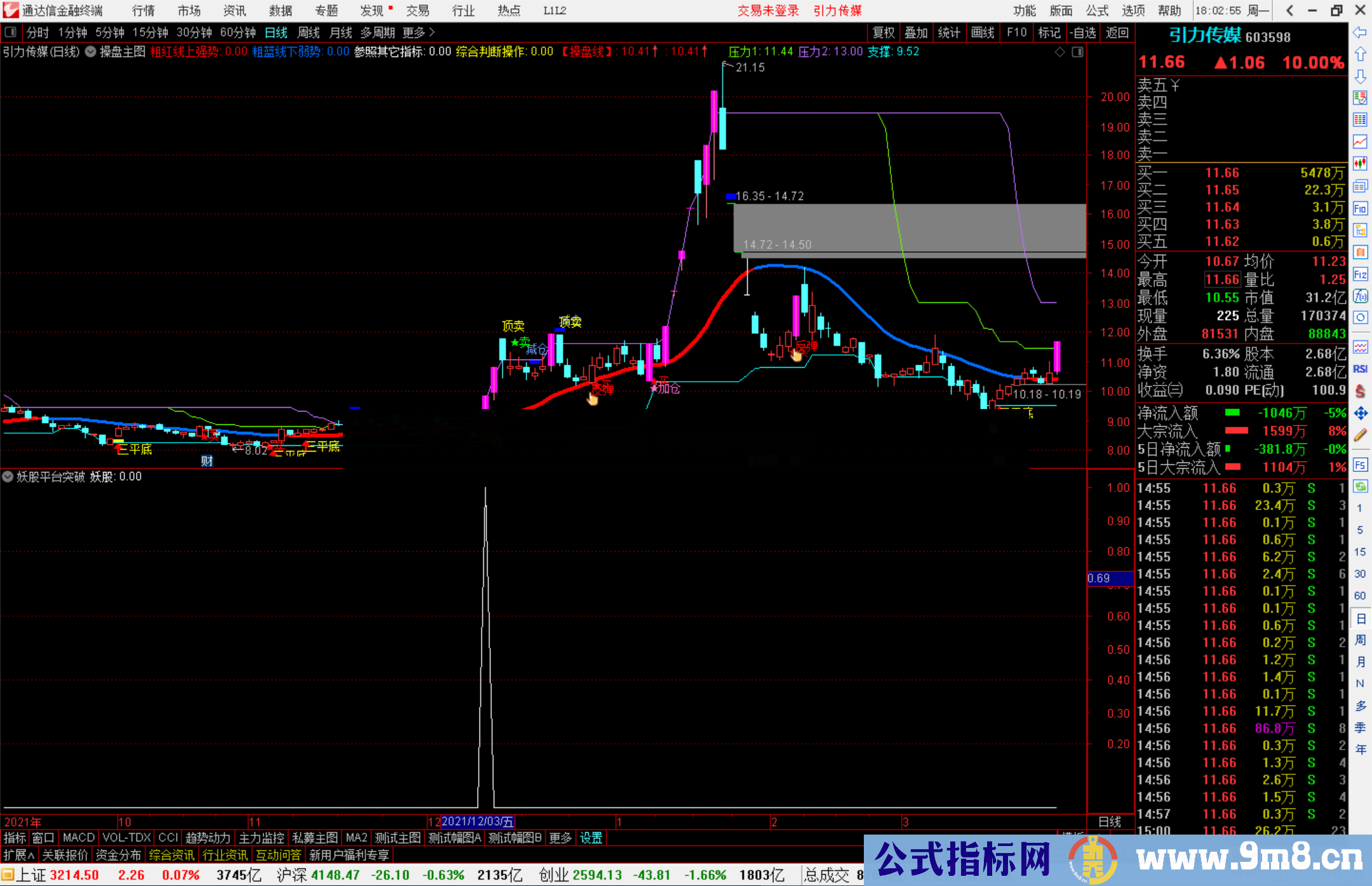Image resolution: width=1372 pixels, height=886 pixels.
Task: Open the 更多 indicators list at bottom
Action: tap(560, 838)
